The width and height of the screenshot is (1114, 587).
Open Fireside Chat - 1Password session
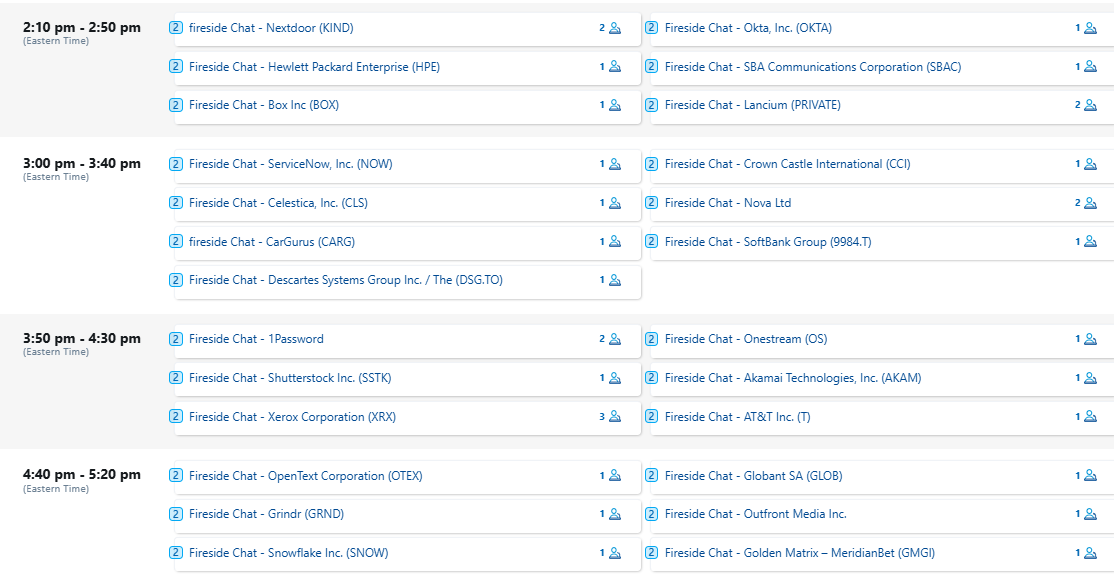pyautogui.click(x=256, y=339)
